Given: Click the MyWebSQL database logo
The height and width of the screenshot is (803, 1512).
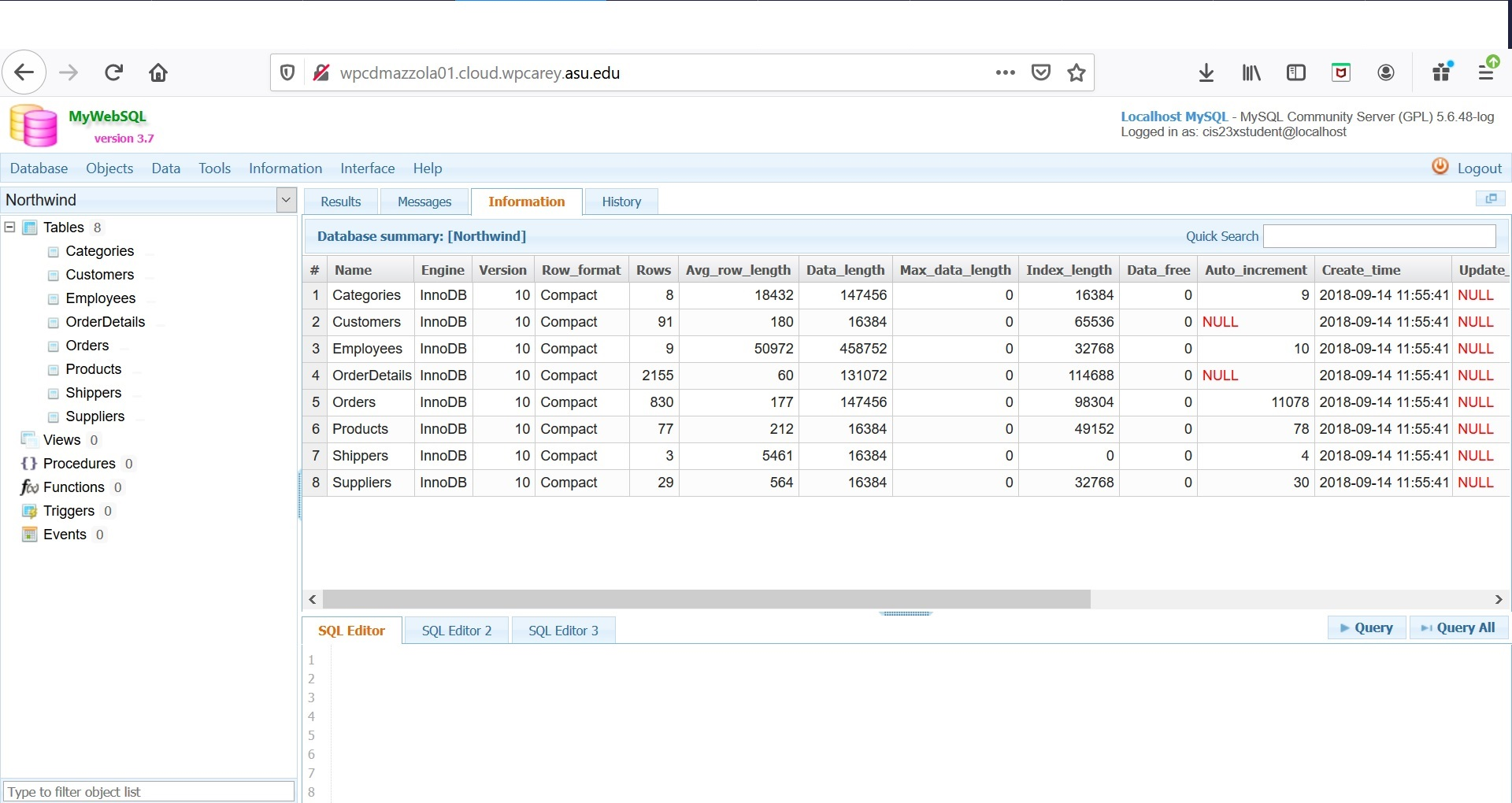Looking at the screenshot, I should click(34, 126).
